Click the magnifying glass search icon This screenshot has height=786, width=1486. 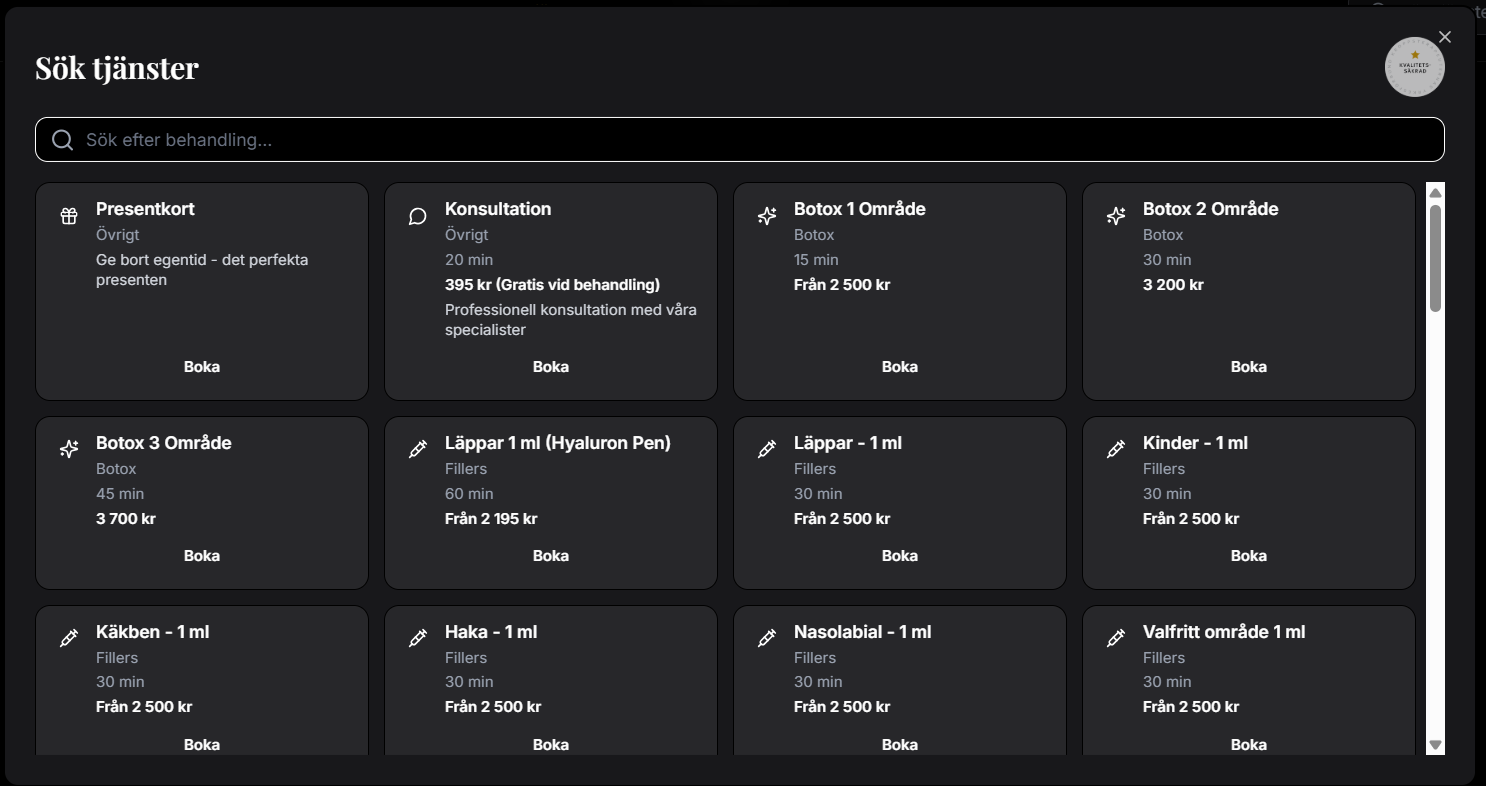62,140
